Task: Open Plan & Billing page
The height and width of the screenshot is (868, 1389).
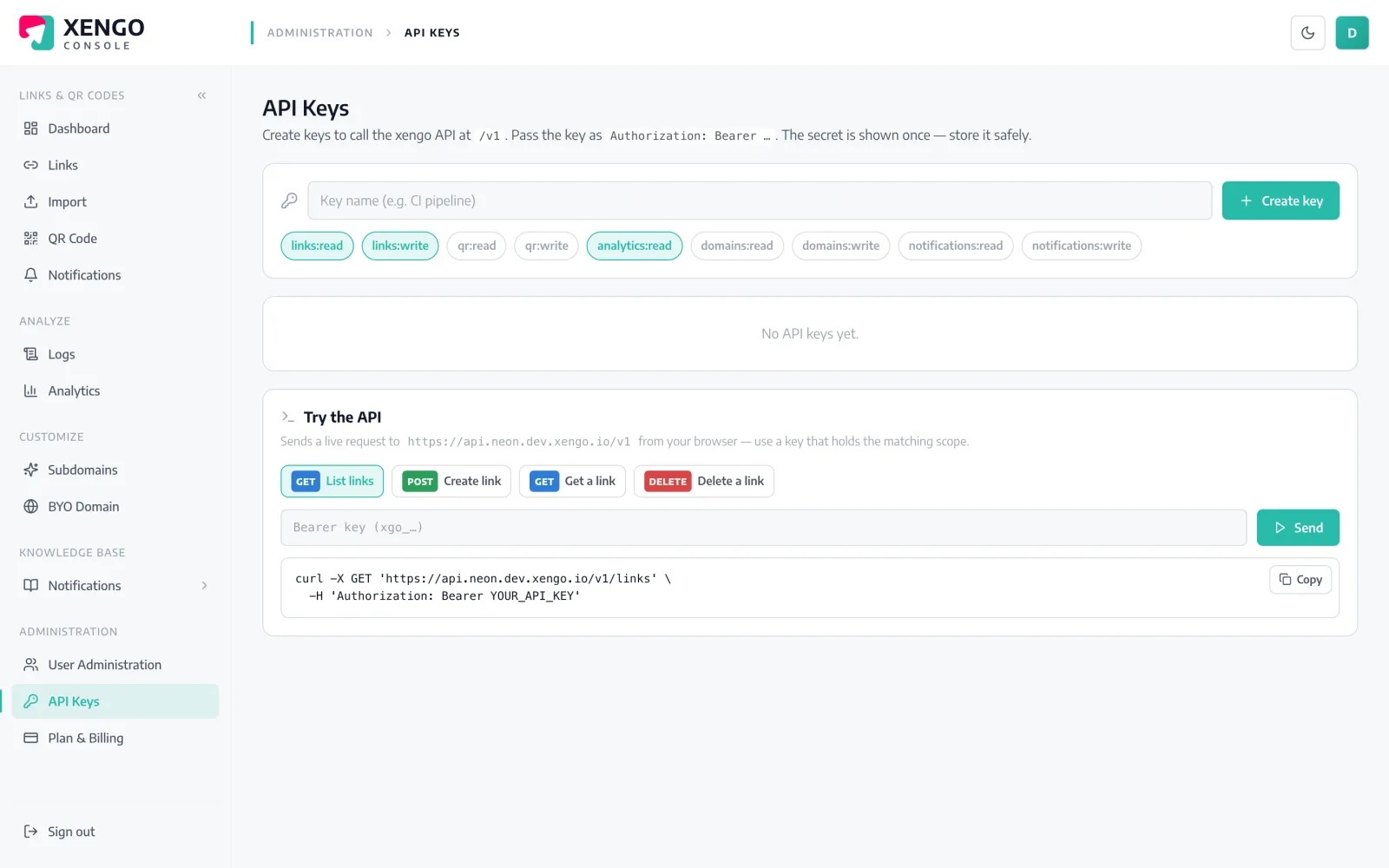Action: pos(115,738)
